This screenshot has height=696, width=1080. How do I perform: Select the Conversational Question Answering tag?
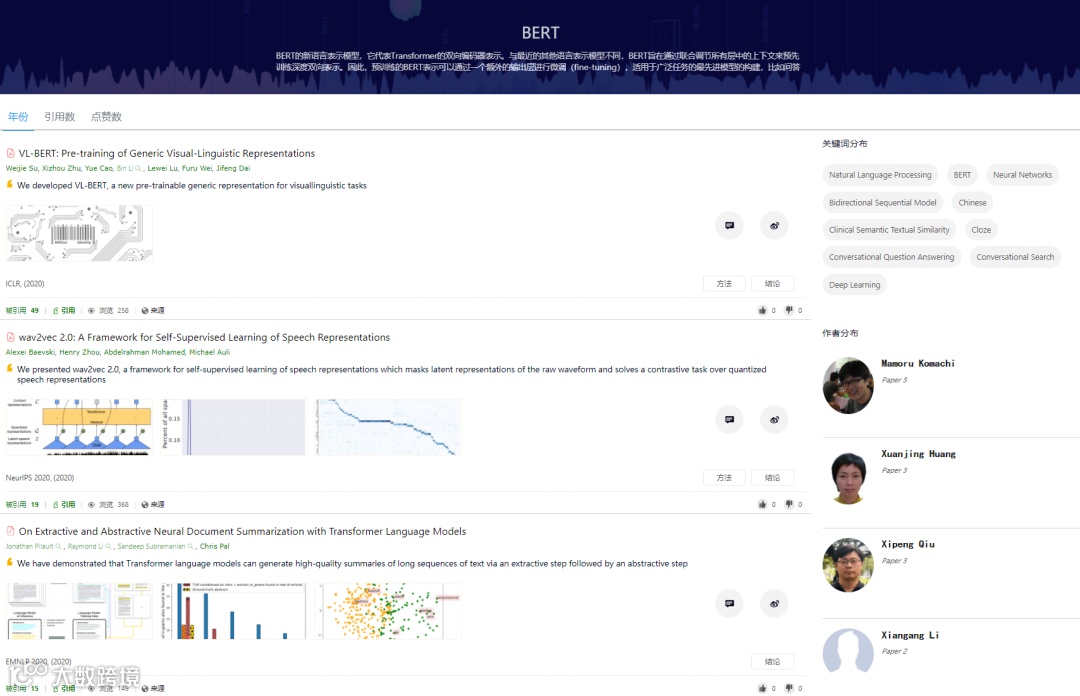891,257
